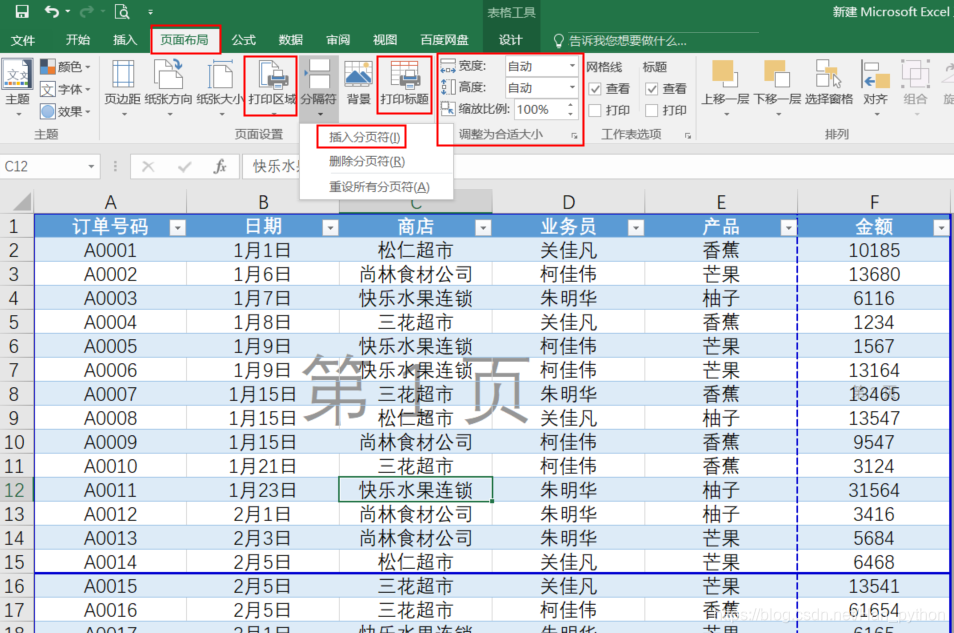Click the Save icon in quick access toolbar
Image resolution: width=954 pixels, height=633 pixels.
(x=24, y=12)
